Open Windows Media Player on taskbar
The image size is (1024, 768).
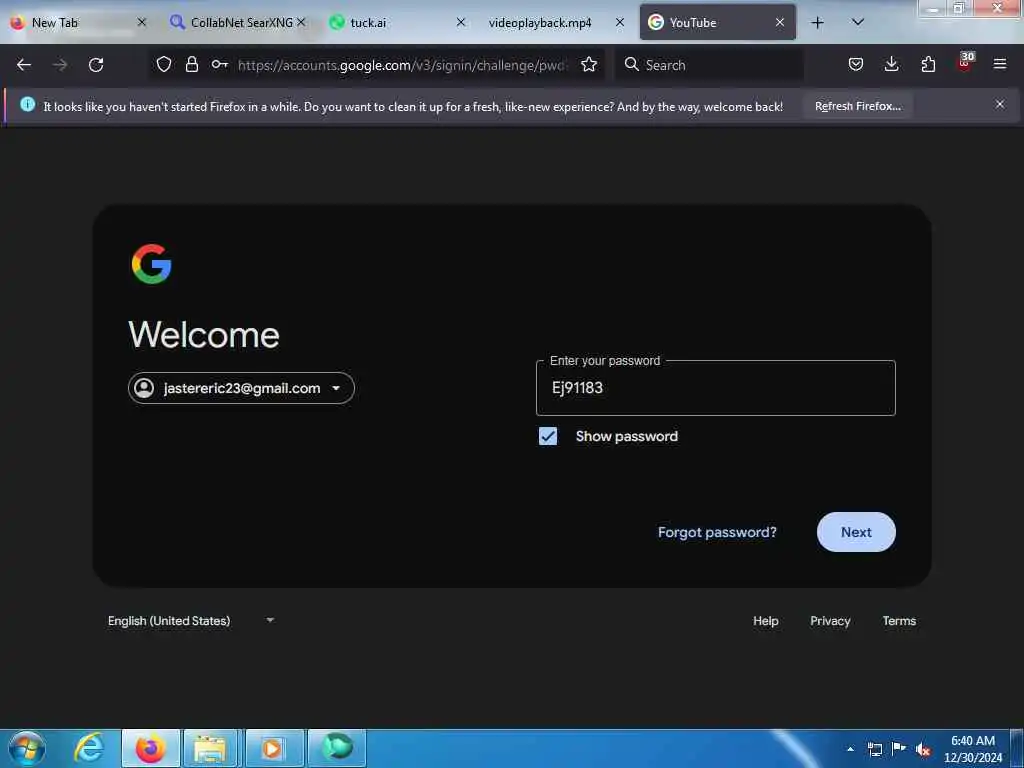pos(273,748)
